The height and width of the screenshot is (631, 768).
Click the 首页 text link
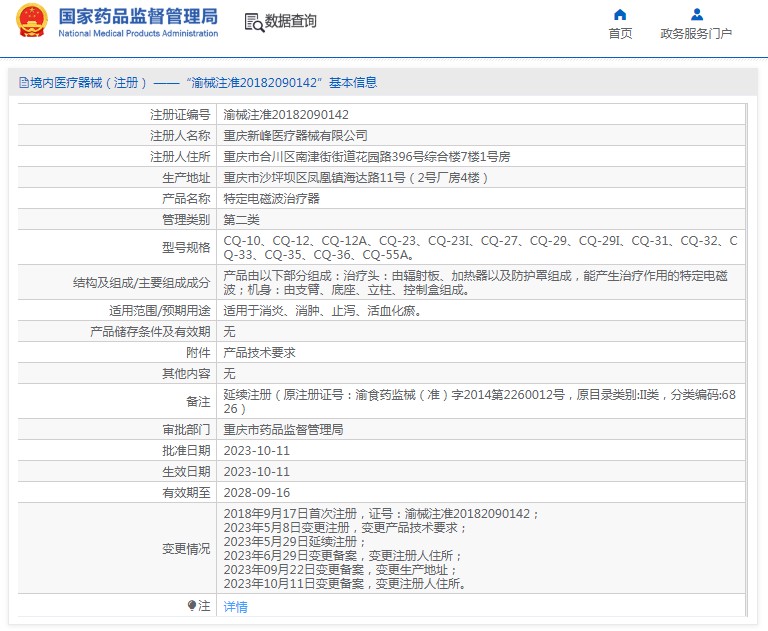(620, 34)
